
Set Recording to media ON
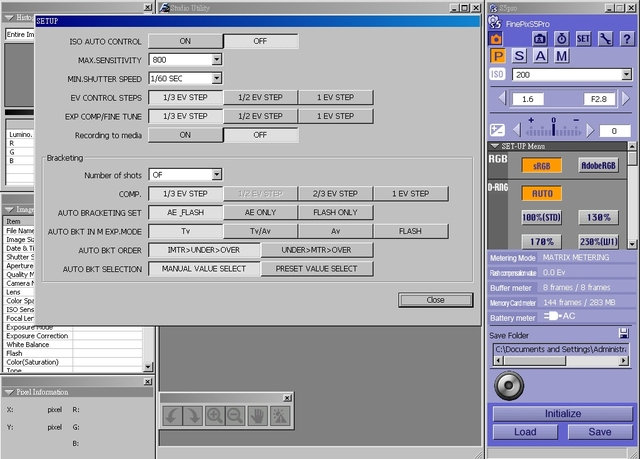[x=185, y=135]
